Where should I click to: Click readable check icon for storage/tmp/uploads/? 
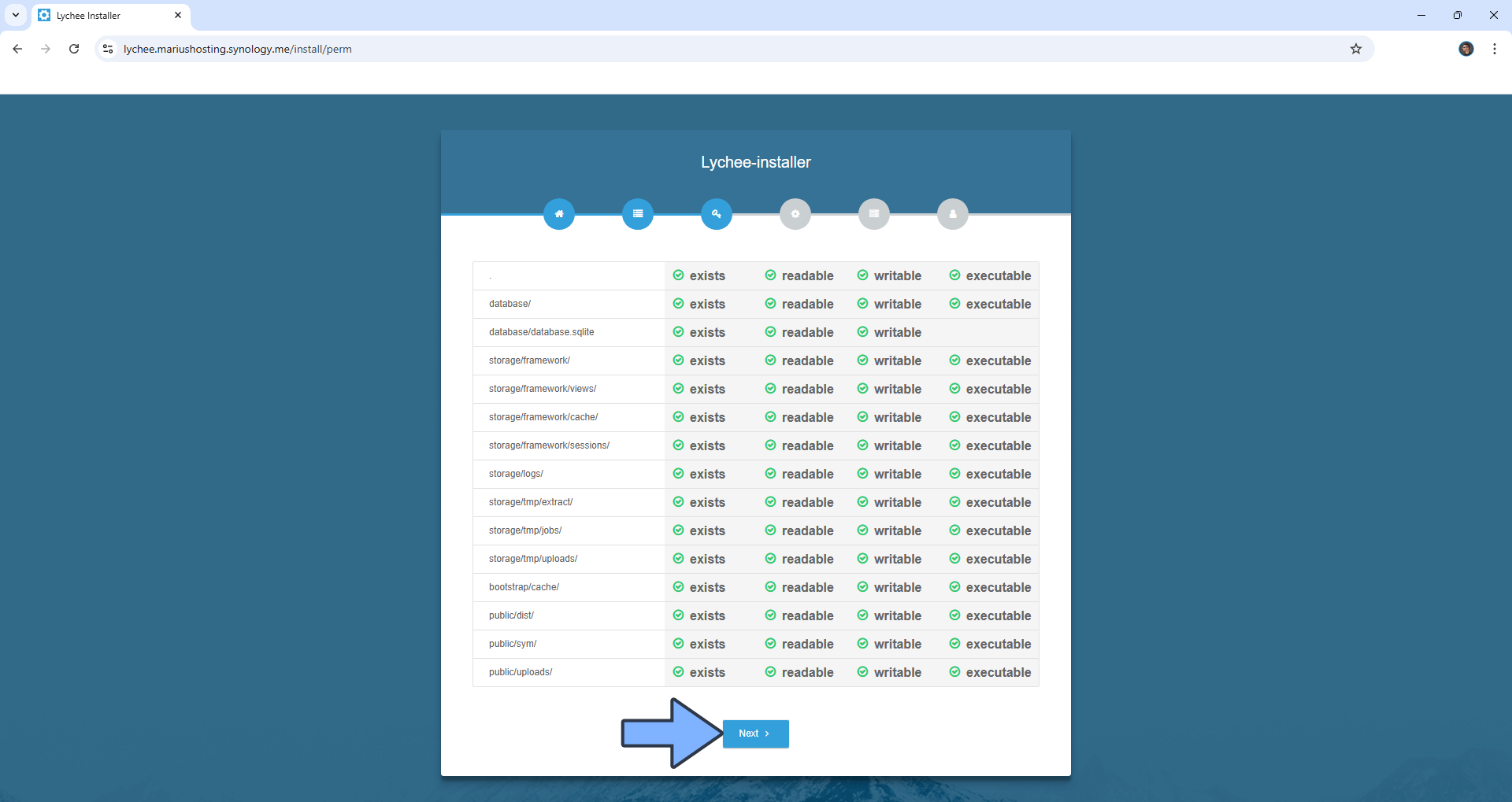[x=770, y=559]
